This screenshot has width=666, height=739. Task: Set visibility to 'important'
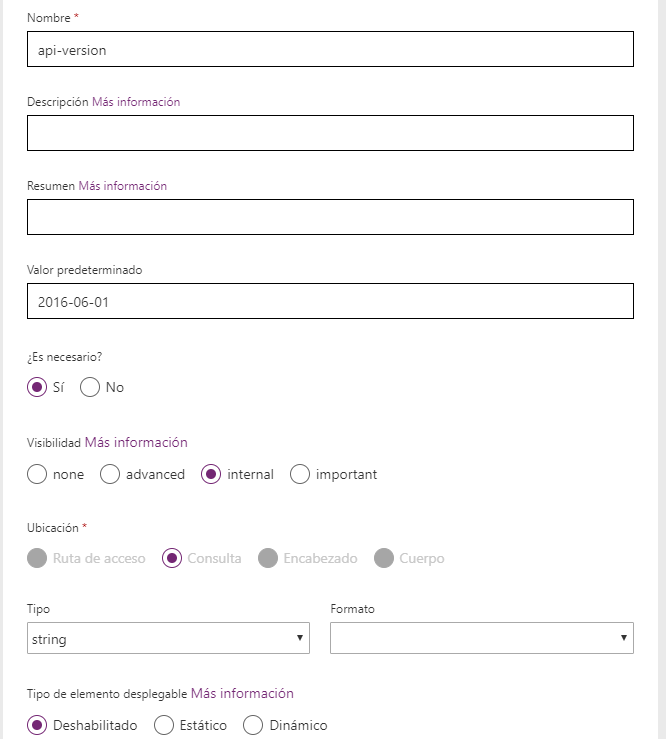(x=300, y=475)
